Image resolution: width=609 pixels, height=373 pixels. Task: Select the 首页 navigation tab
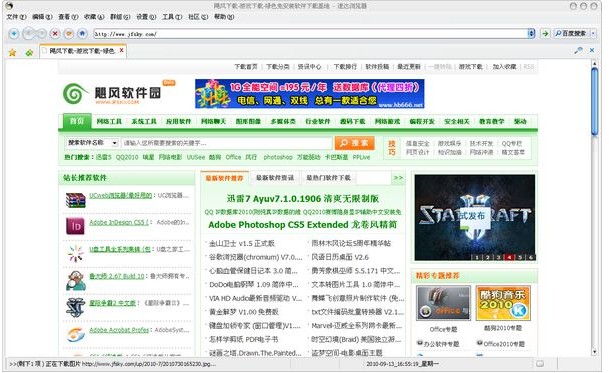(77, 121)
